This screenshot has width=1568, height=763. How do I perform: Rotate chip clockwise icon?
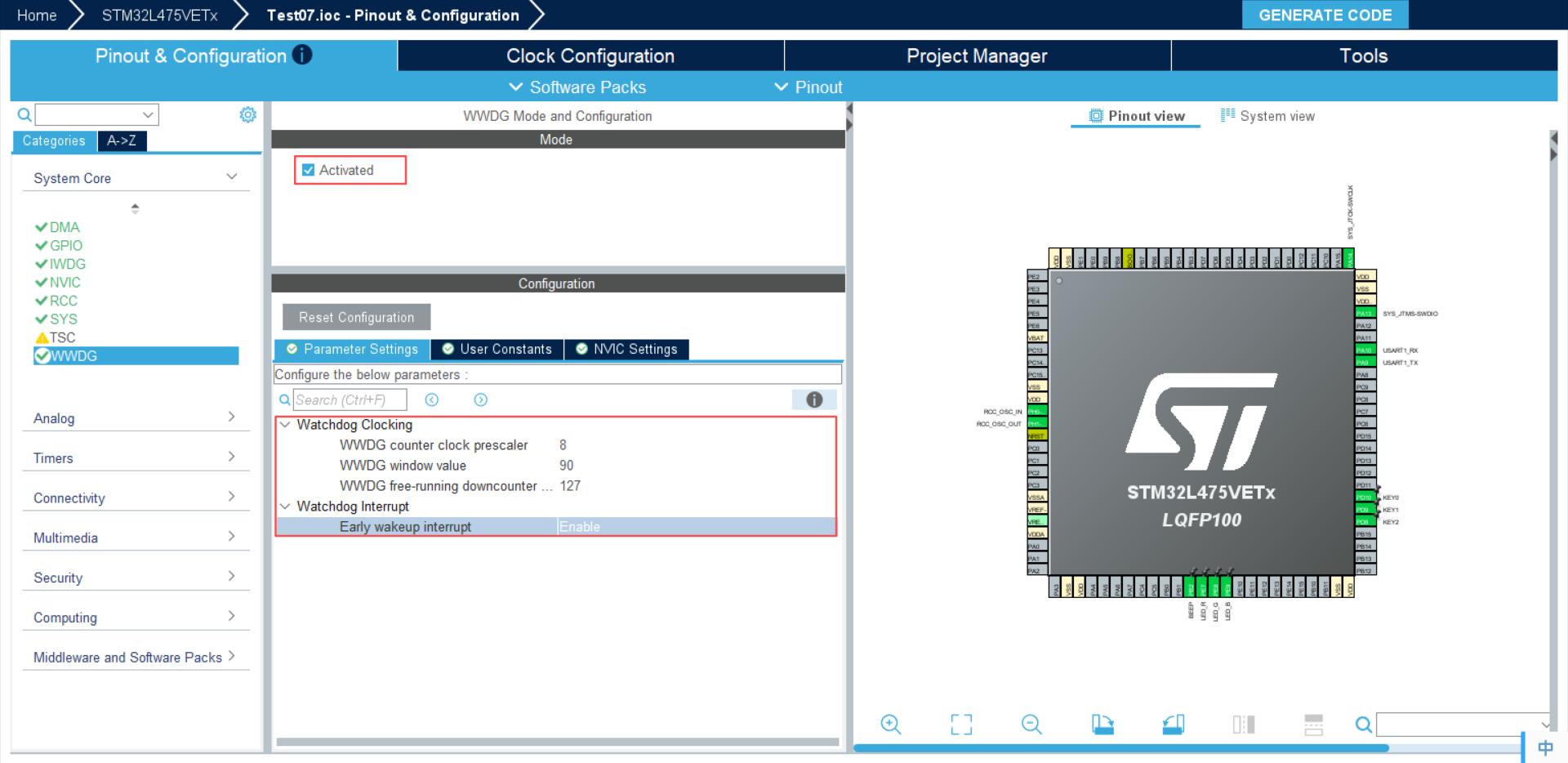pos(1102,725)
